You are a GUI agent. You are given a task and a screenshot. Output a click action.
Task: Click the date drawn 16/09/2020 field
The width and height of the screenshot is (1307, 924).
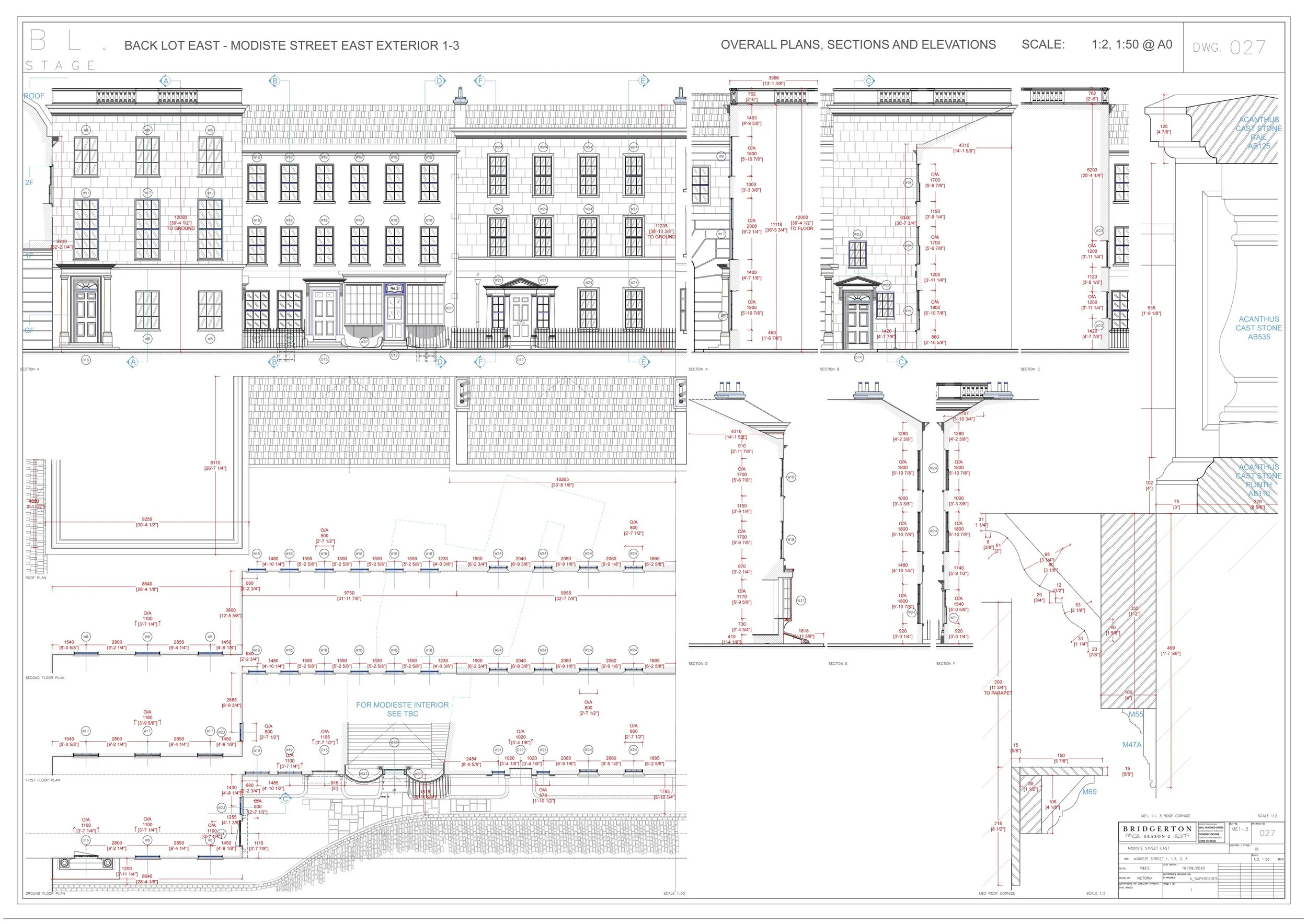point(1194,868)
